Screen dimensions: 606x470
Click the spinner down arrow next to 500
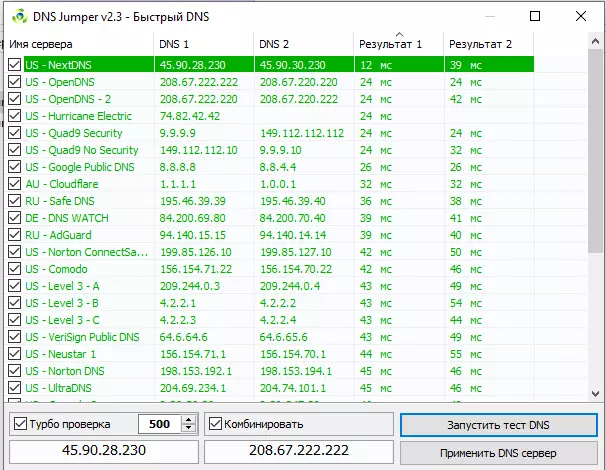click(x=190, y=429)
